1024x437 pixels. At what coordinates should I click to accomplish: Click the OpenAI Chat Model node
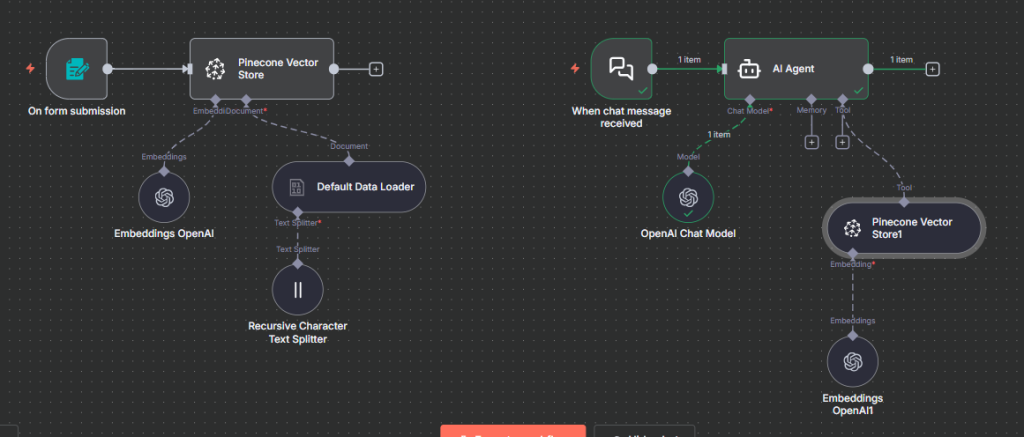pyautogui.click(x=688, y=197)
